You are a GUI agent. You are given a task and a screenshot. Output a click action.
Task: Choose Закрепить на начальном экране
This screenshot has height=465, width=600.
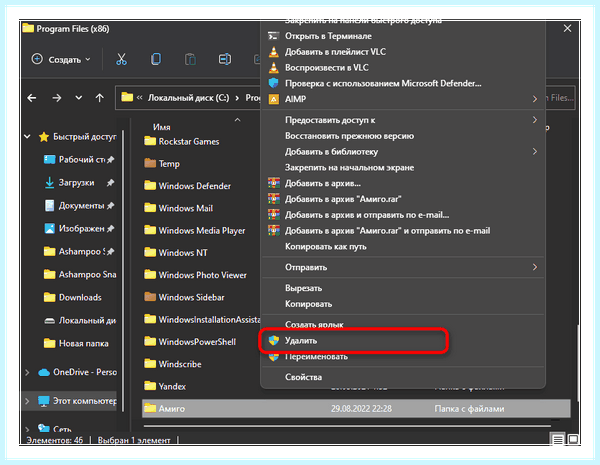click(x=403, y=167)
